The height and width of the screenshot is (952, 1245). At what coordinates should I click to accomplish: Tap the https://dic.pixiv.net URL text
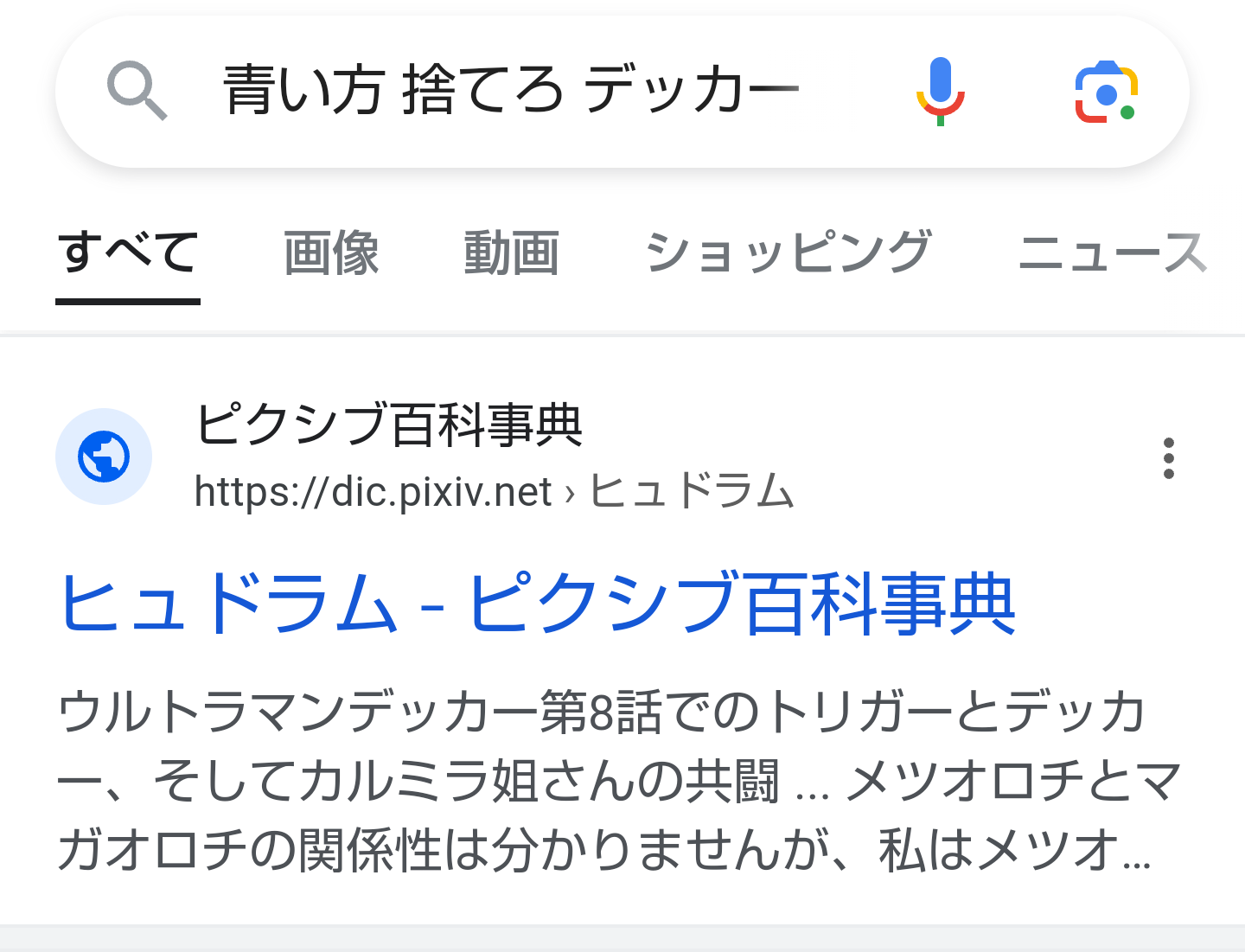(373, 492)
